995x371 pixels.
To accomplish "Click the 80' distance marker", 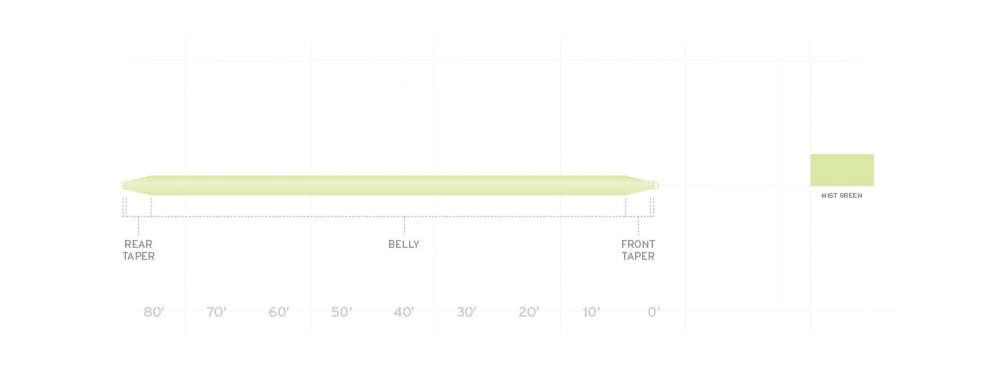I will click(154, 312).
